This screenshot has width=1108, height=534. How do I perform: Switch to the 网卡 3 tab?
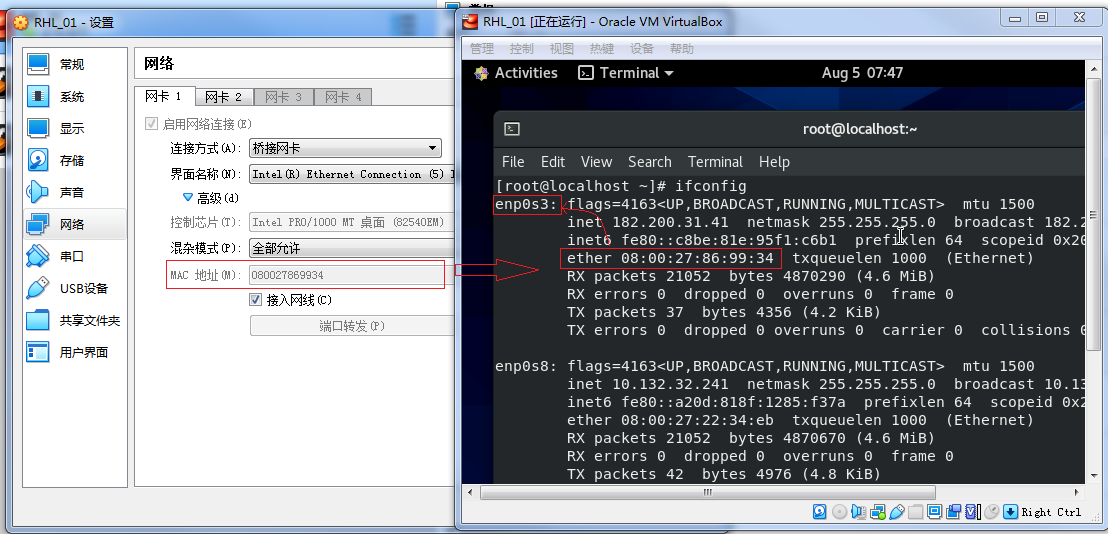point(283,97)
